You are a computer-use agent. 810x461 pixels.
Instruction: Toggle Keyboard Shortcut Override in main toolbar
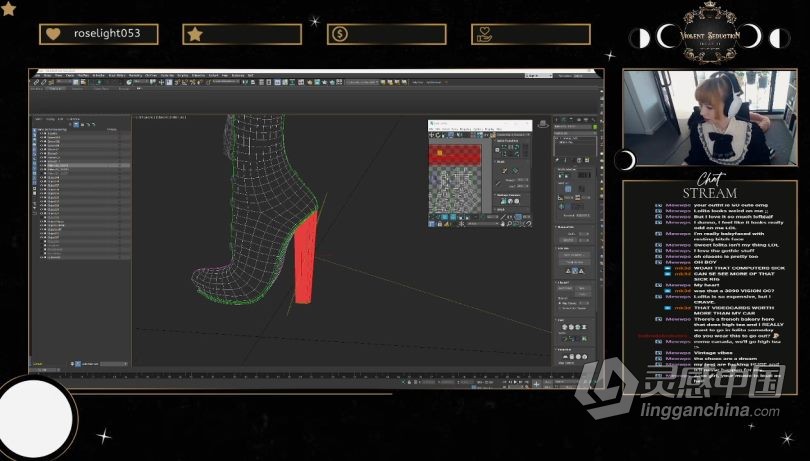click(169, 82)
